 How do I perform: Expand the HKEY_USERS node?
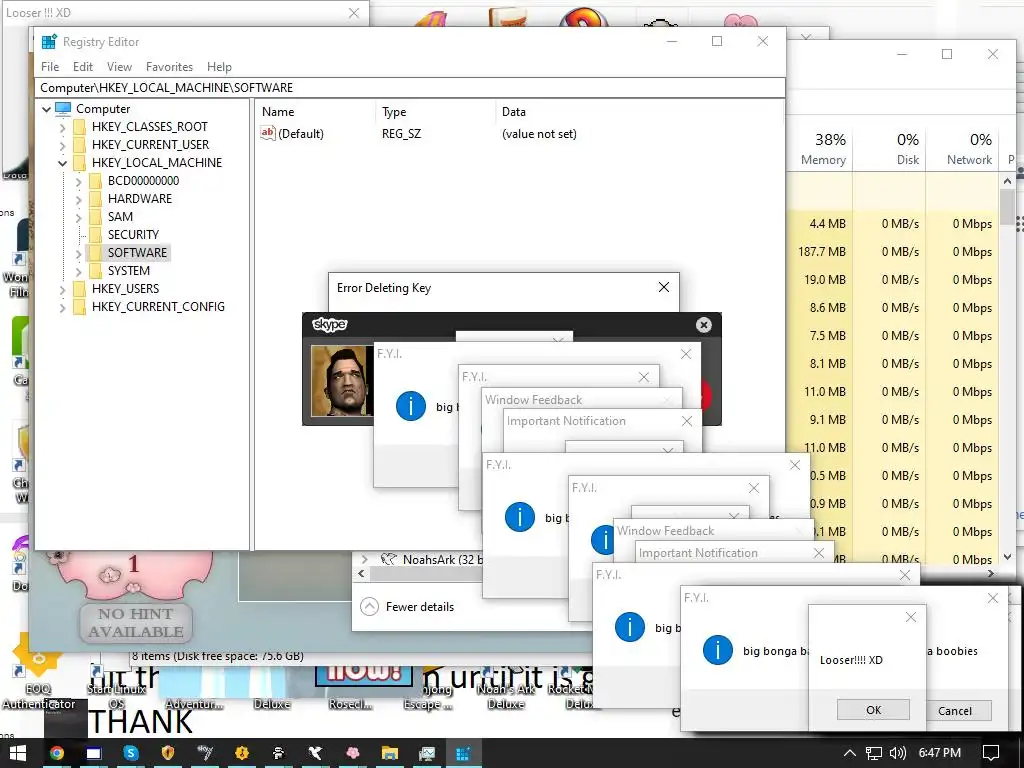63,289
